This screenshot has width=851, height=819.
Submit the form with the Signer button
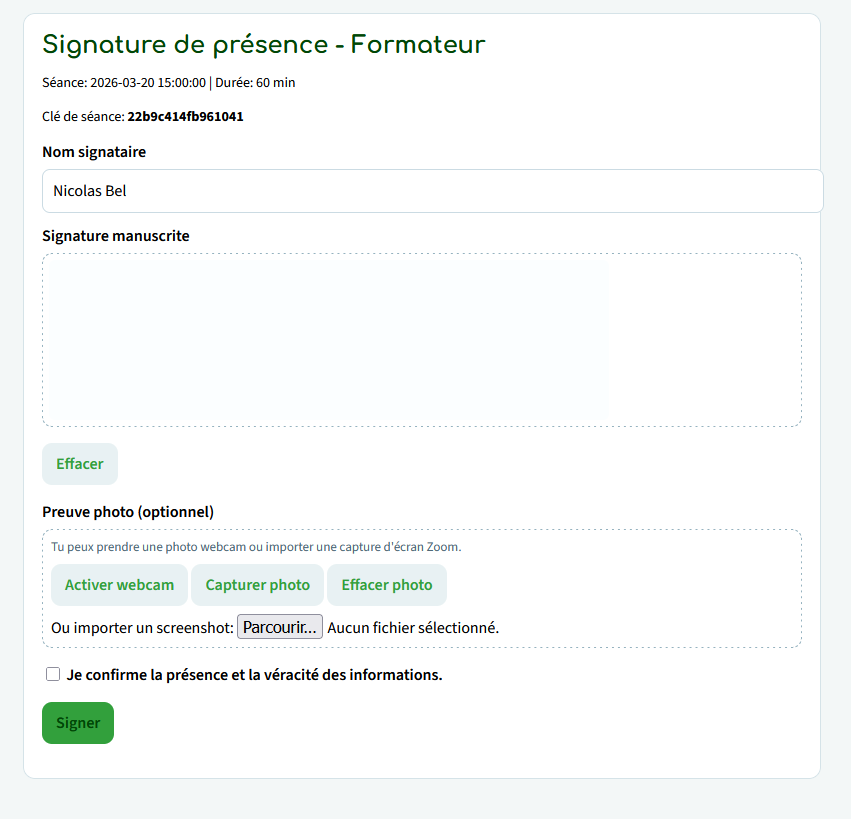pos(78,723)
